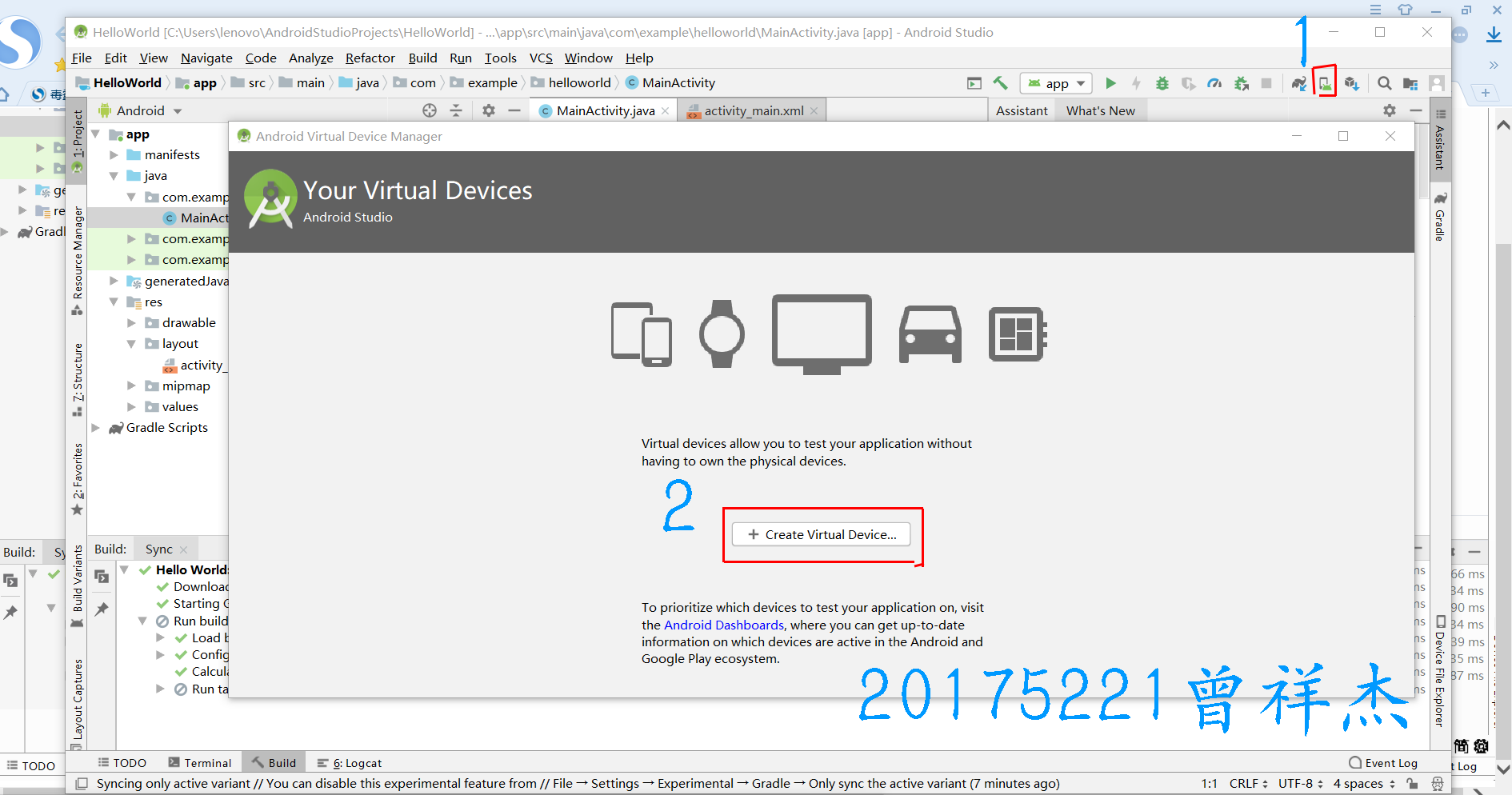The width and height of the screenshot is (1512, 795).
Task: Switch to activity_main.xml editor tab
Action: coord(754,110)
